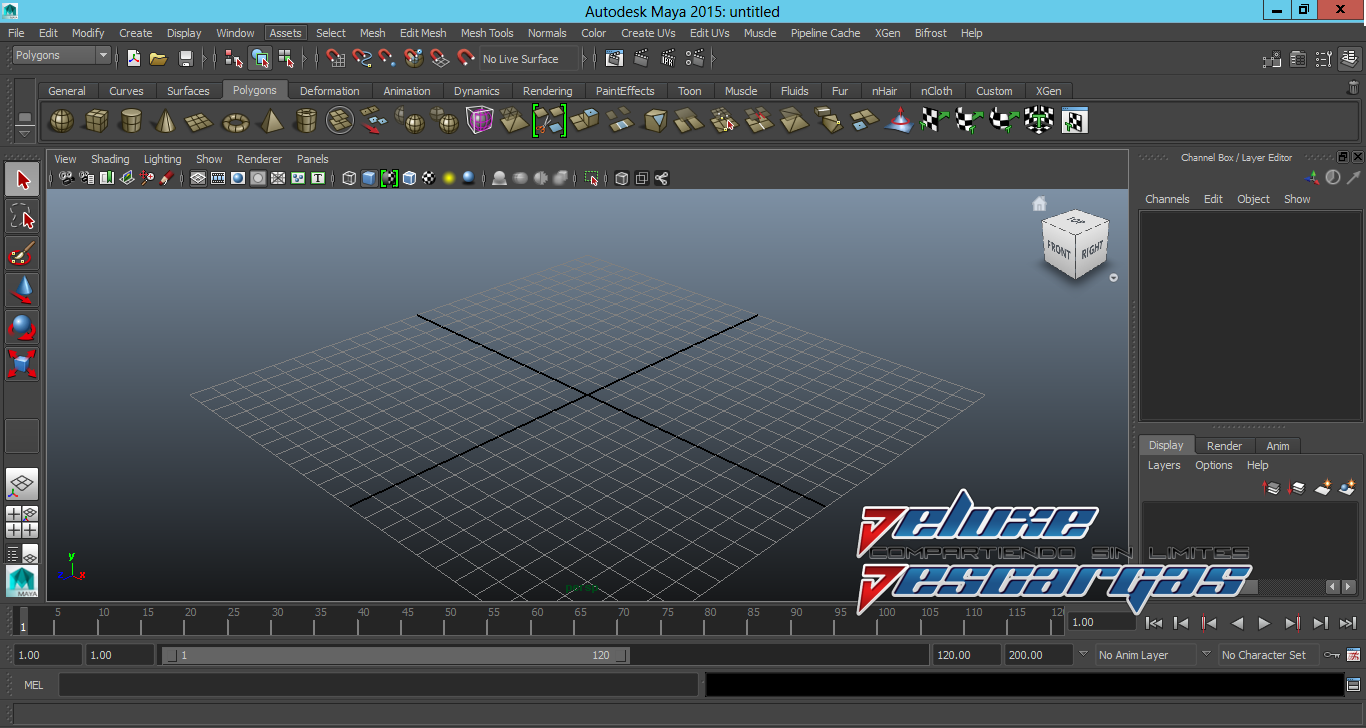The width and height of the screenshot is (1366, 728).
Task: Click frame 60 on the time slider
Action: (537, 621)
